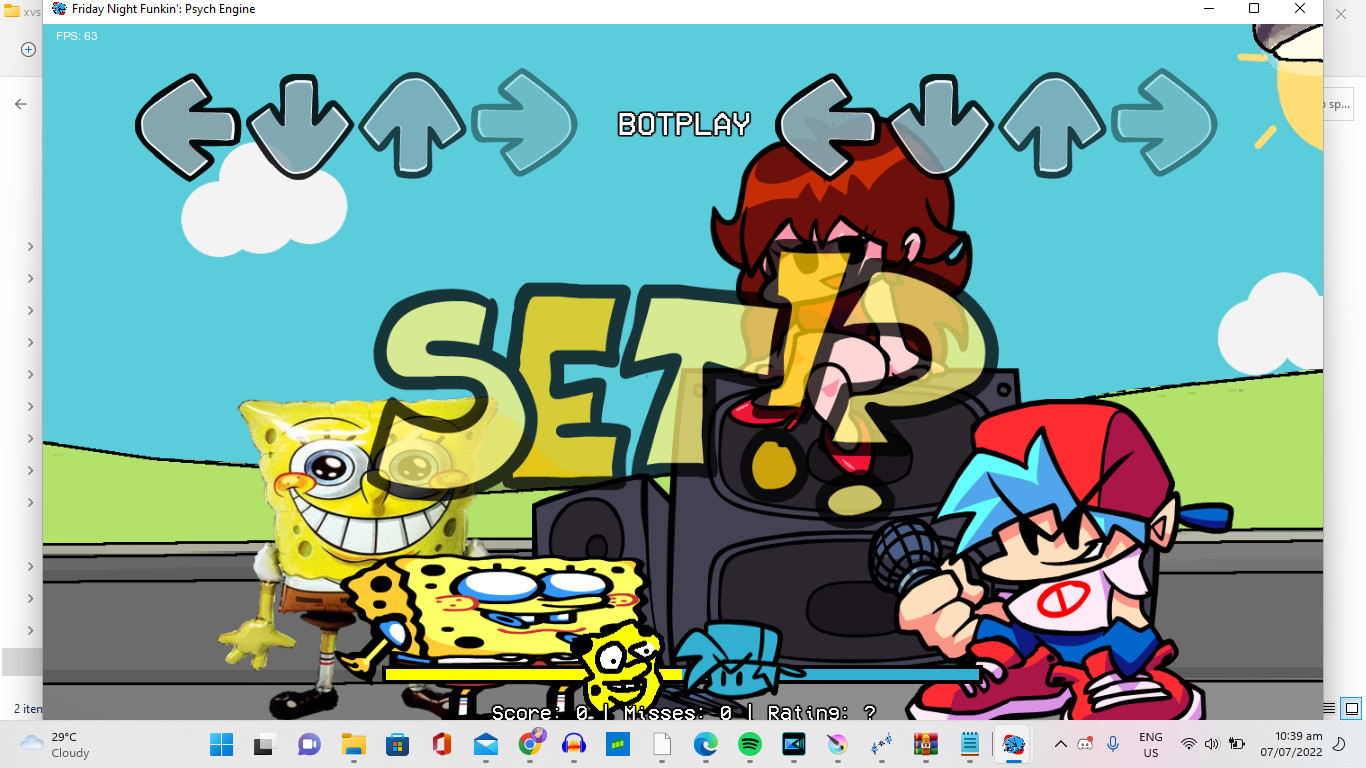Open the Wi-Fi network status icon

tap(1188, 744)
